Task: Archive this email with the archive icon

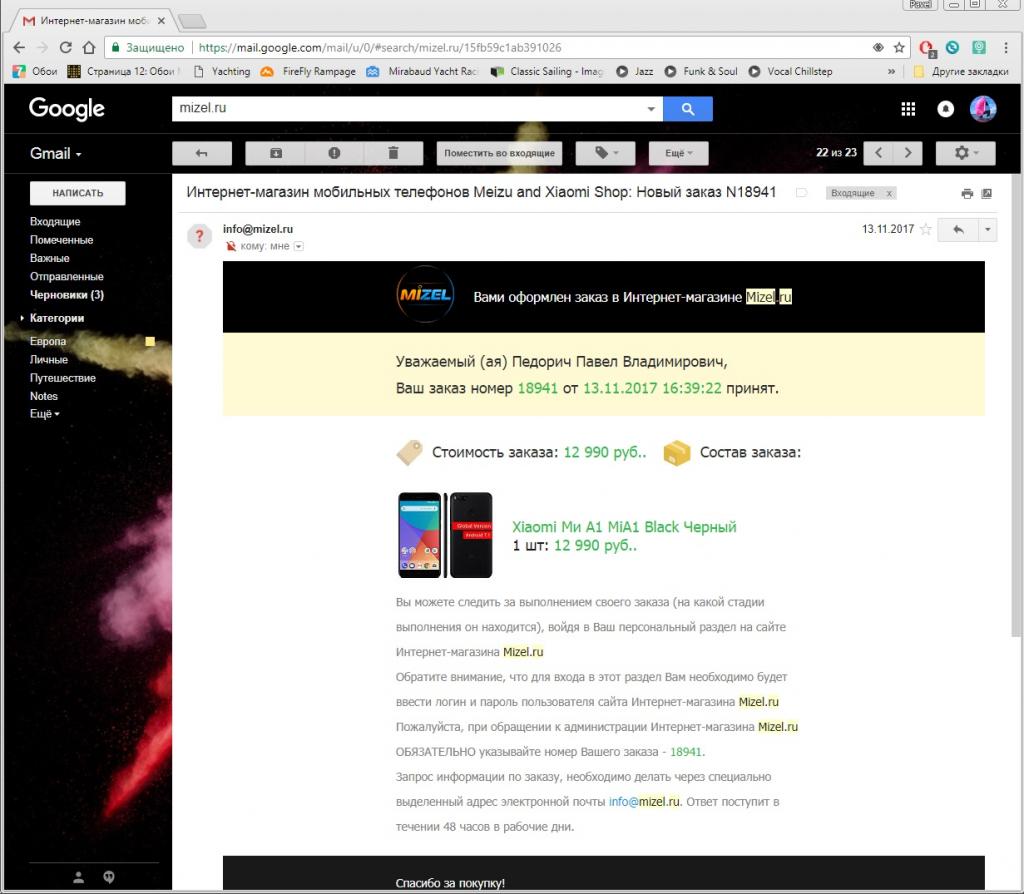Action: (276, 153)
